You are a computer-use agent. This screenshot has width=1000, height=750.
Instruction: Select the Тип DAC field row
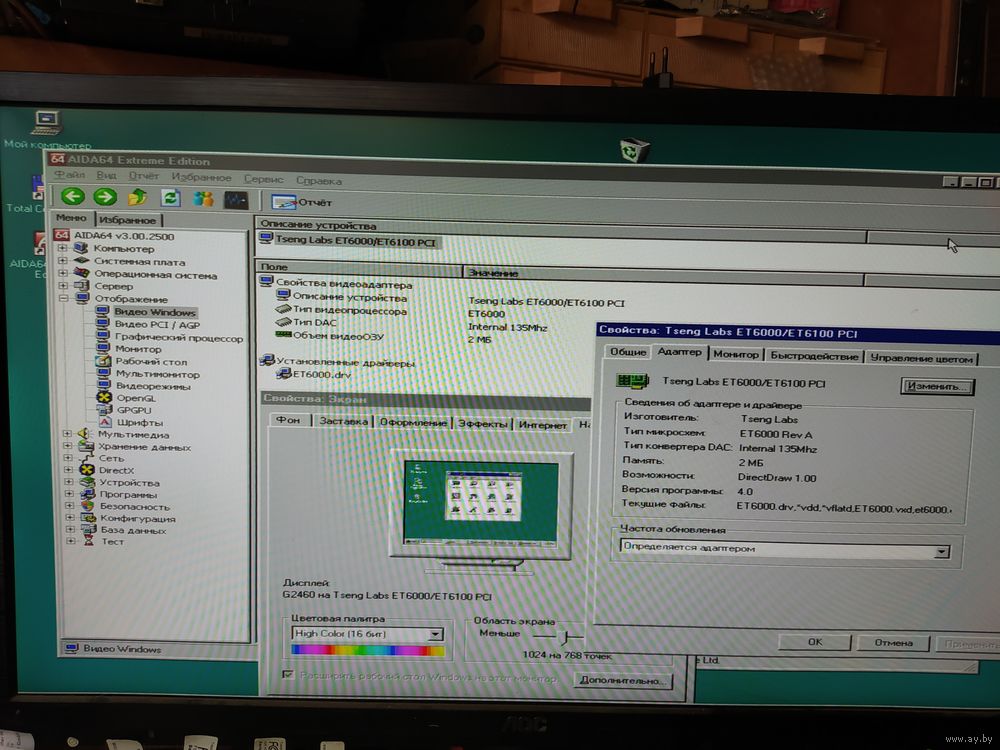tap(306, 323)
